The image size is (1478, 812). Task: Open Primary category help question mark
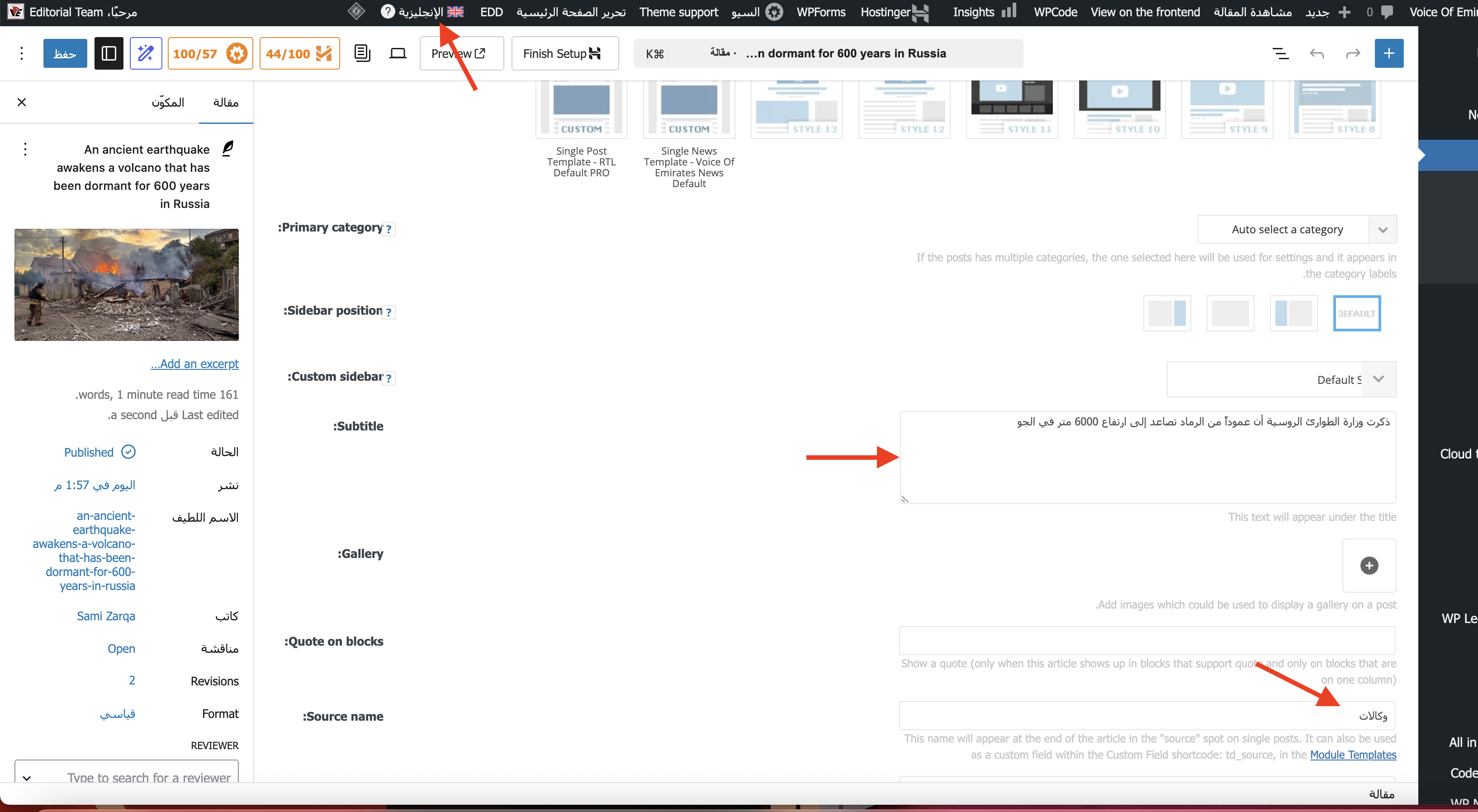389,229
